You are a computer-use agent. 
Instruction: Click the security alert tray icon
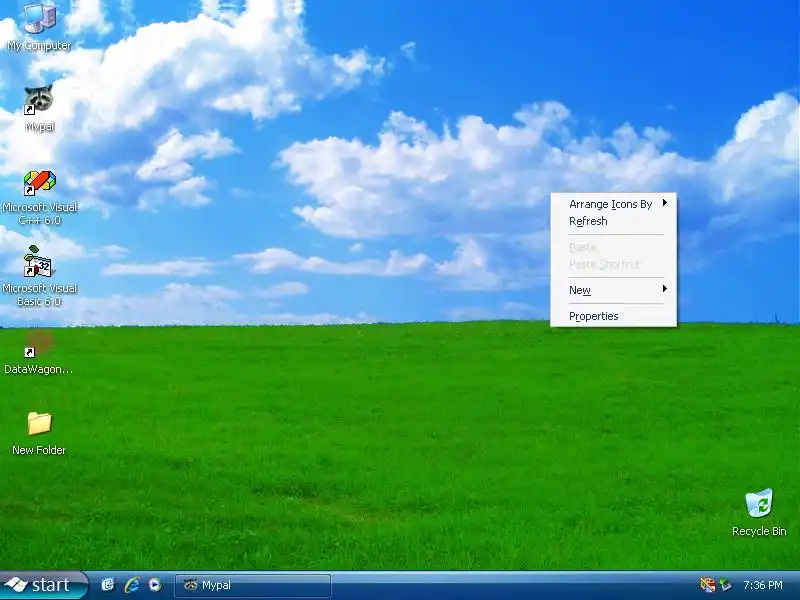(x=708, y=585)
